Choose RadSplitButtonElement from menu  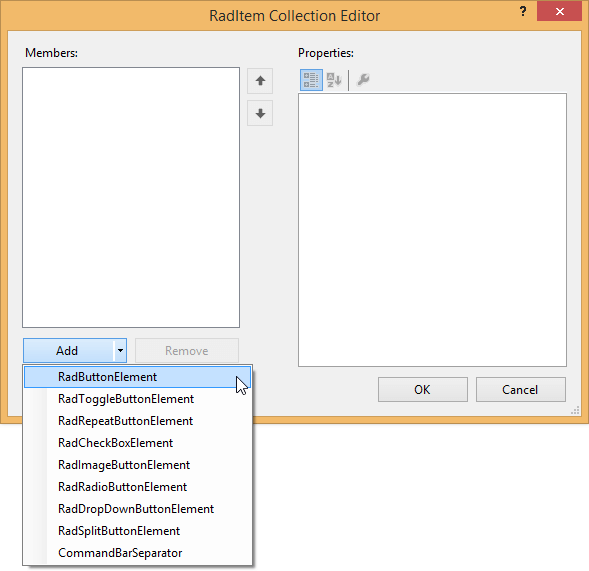point(137,531)
